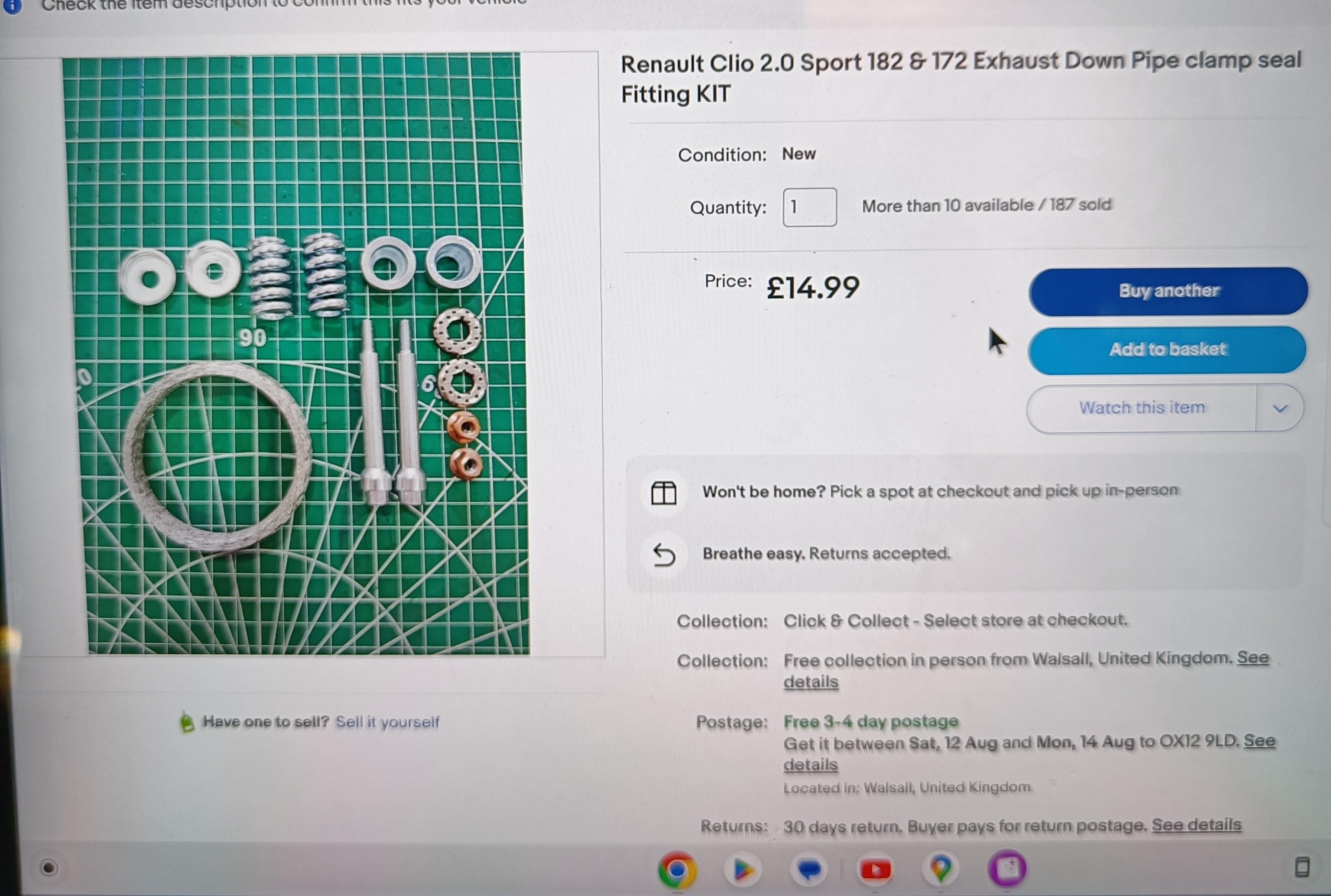The image size is (1331, 896).
Task: Open the phone hub icon
Action: coord(1301,867)
